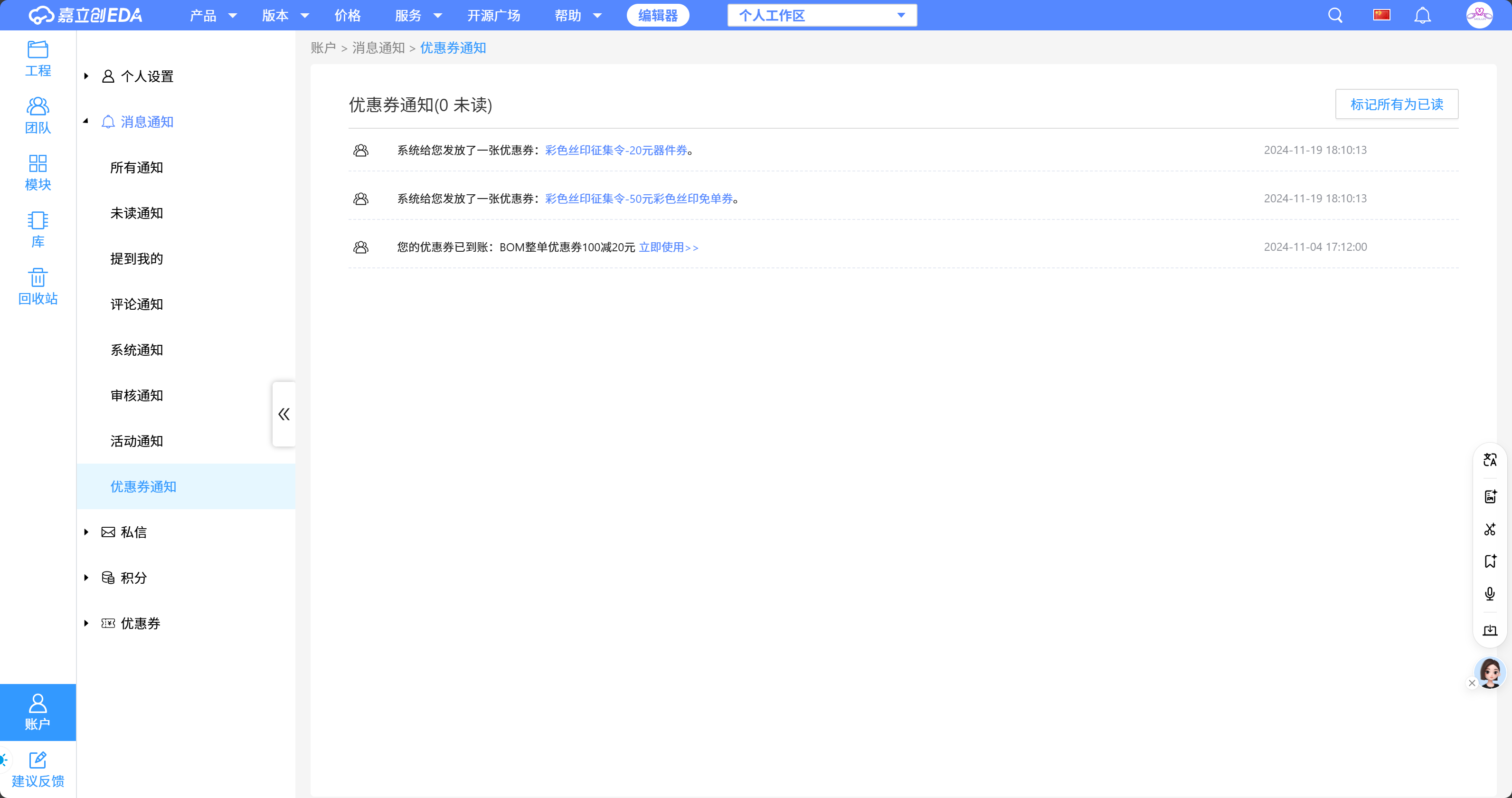This screenshot has width=1512, height=798.
Task: Open the 个人工作区 workspace dropdown
Action: pos(822,15)
